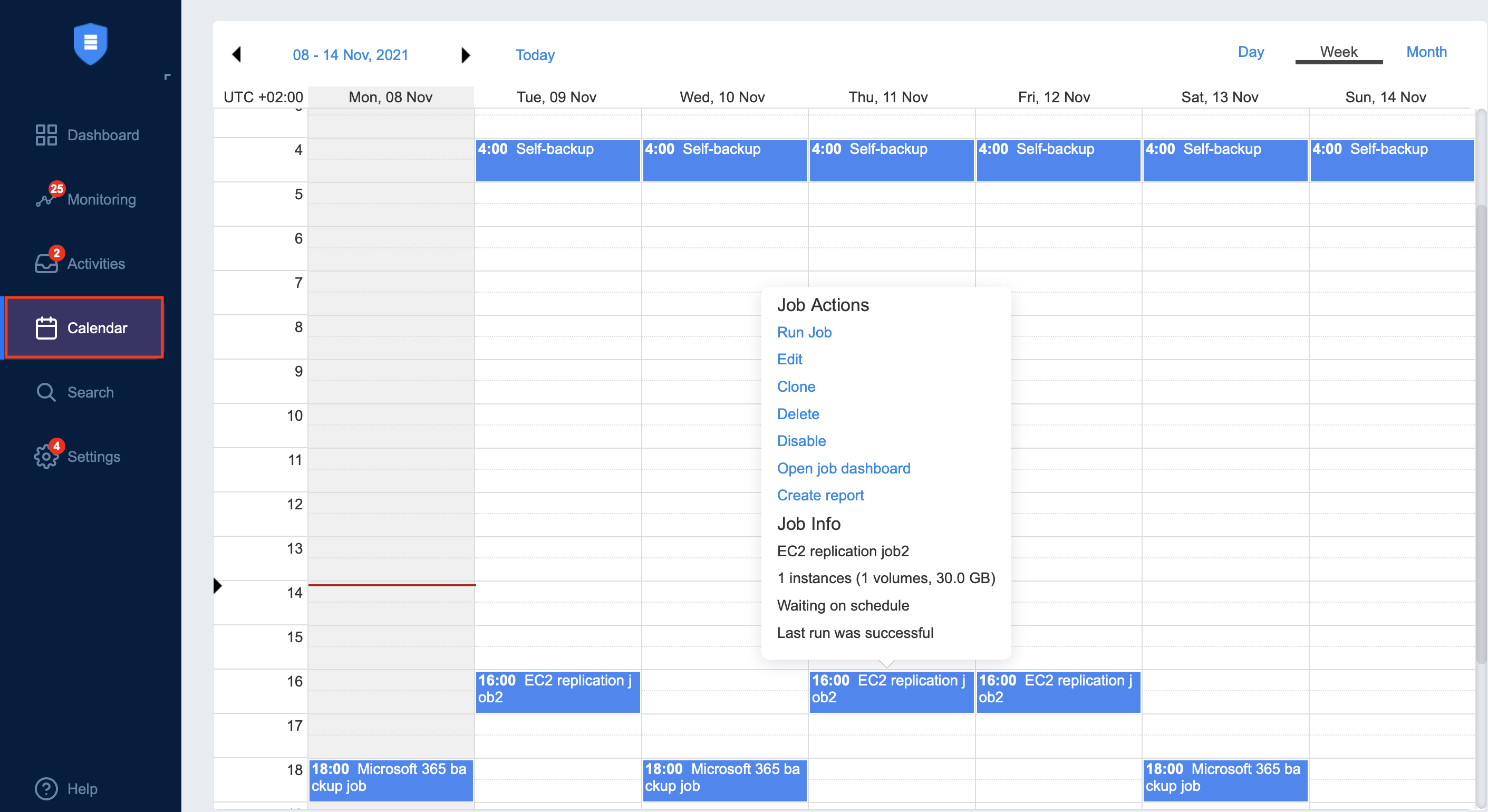Open Monitoring with 25 alerts badge
Screen dimensions: 1488x812
(x=46, y=199)
